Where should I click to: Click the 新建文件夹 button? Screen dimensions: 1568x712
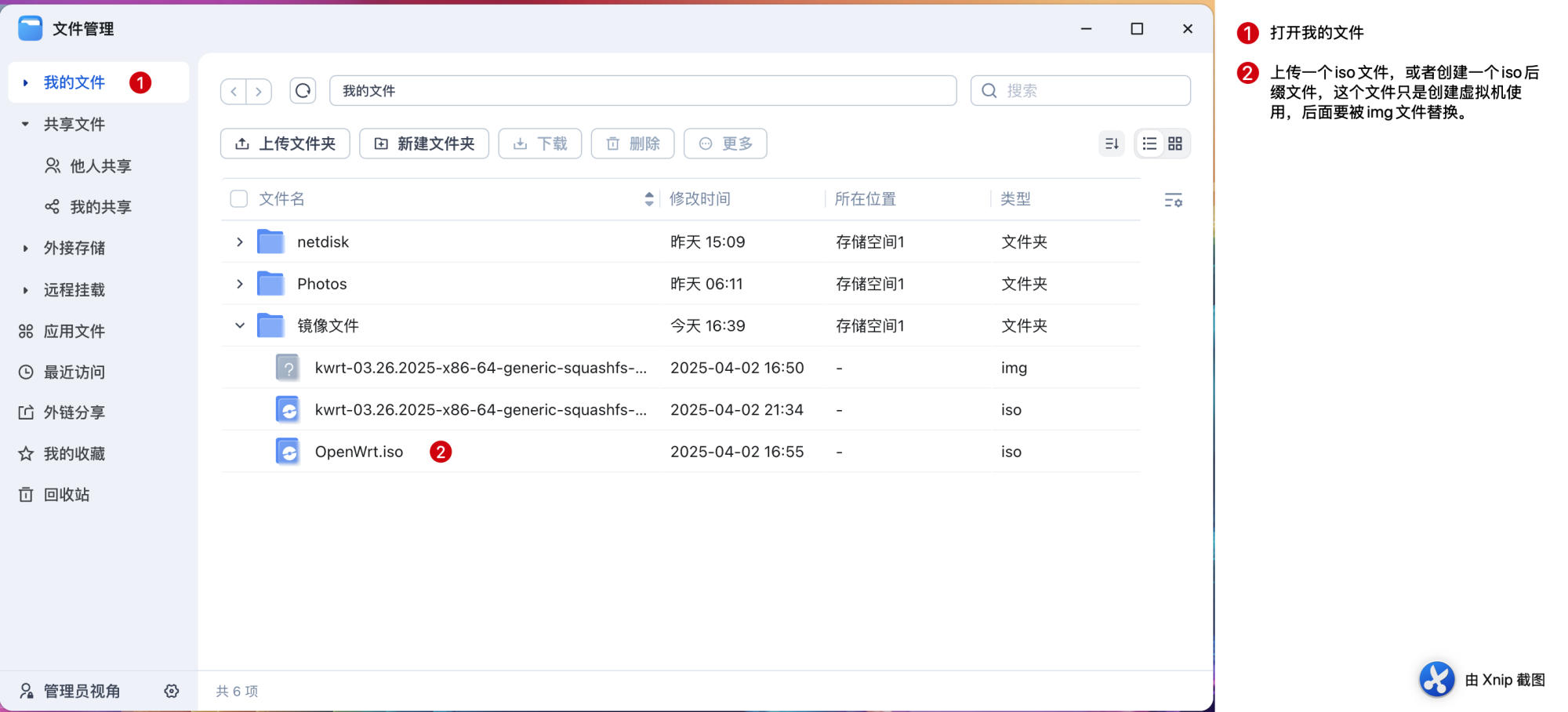tap(424, 143)
